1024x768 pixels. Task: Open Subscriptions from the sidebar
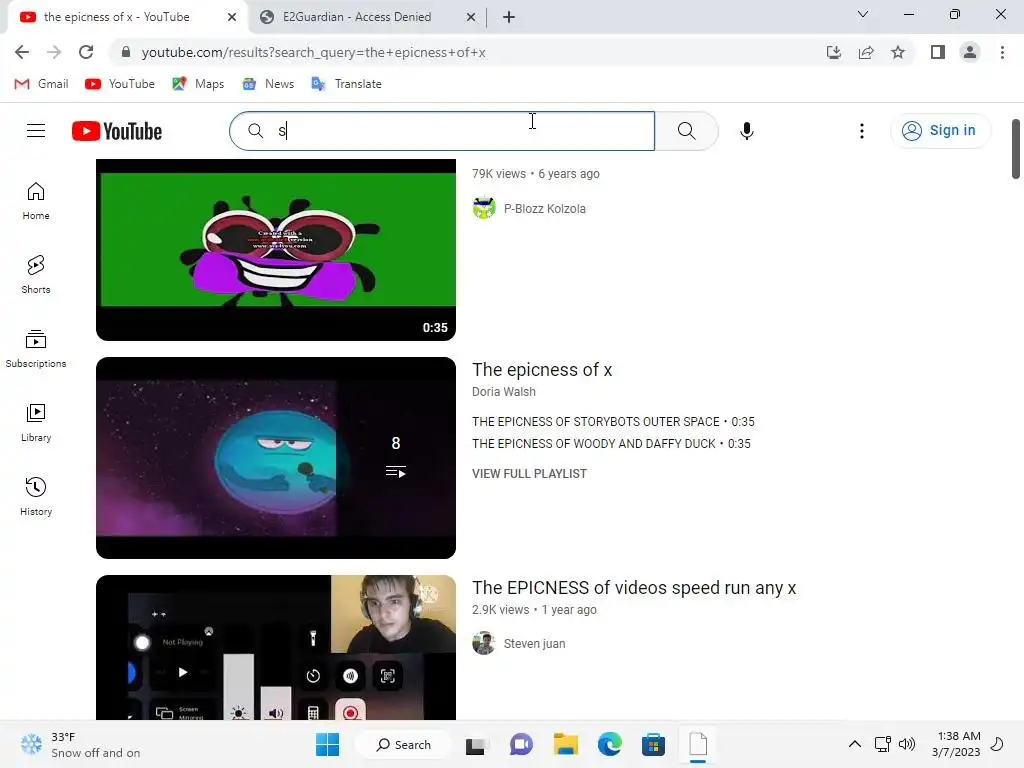pos(36,349)
